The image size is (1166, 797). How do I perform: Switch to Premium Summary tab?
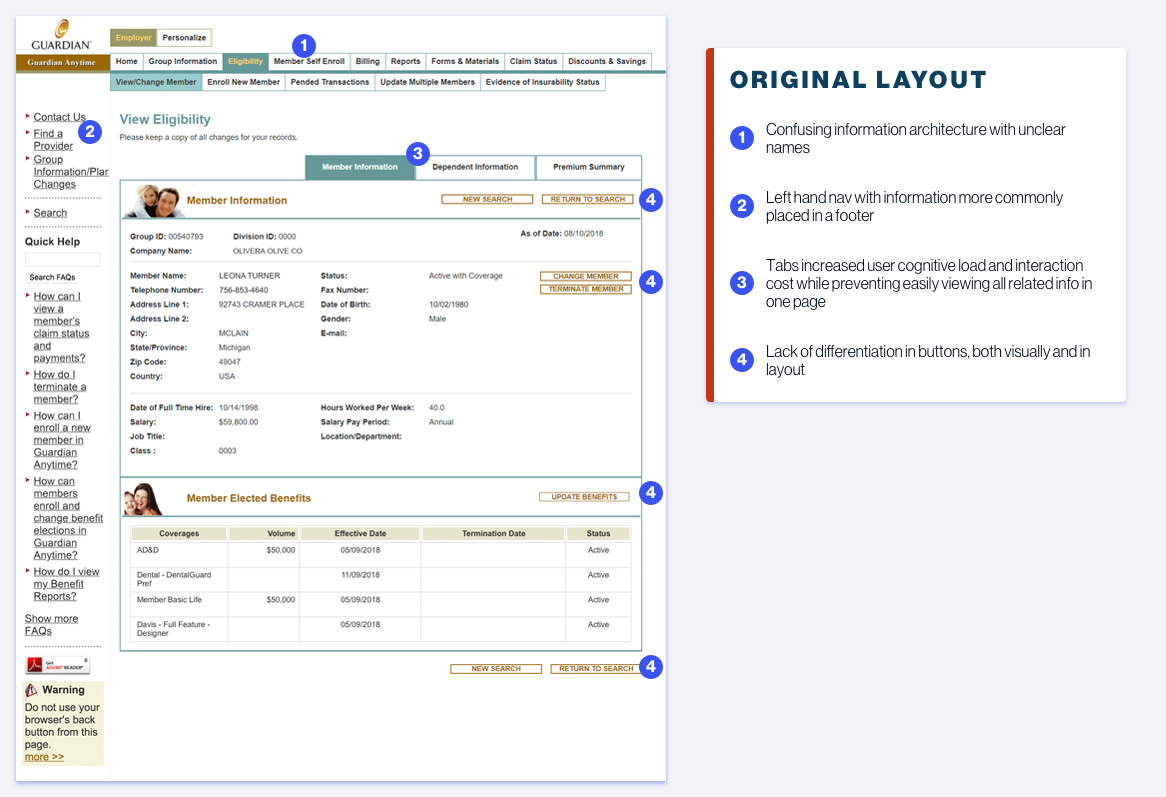588,167
